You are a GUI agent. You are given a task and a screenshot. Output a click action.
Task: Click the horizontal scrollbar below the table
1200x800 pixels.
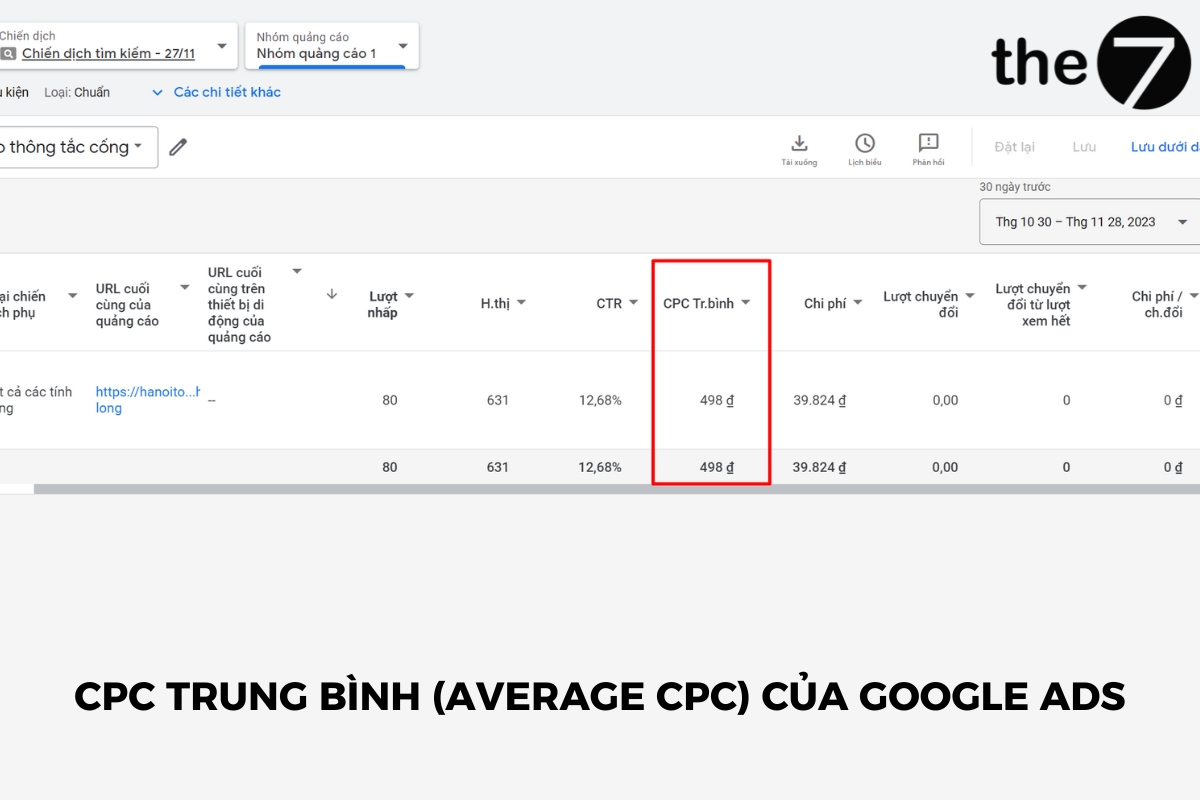click(600, 489)
